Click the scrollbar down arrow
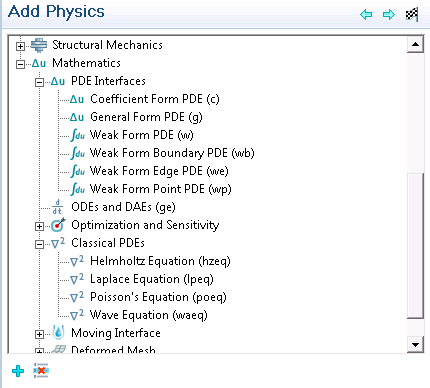This screenshot has height=388, width=430. 415,344
